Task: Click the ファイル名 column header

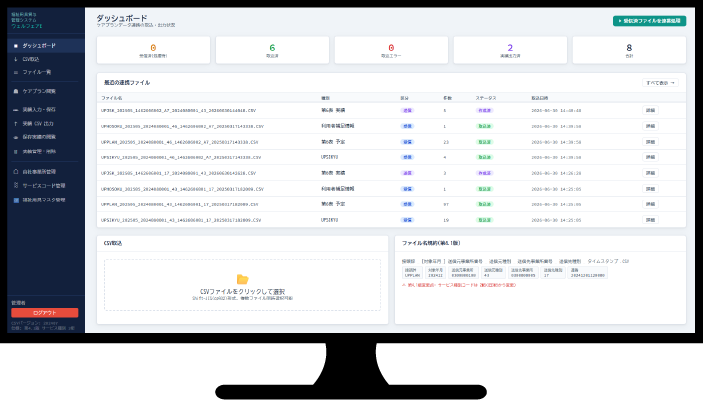Action: click(x=112, y=98)
